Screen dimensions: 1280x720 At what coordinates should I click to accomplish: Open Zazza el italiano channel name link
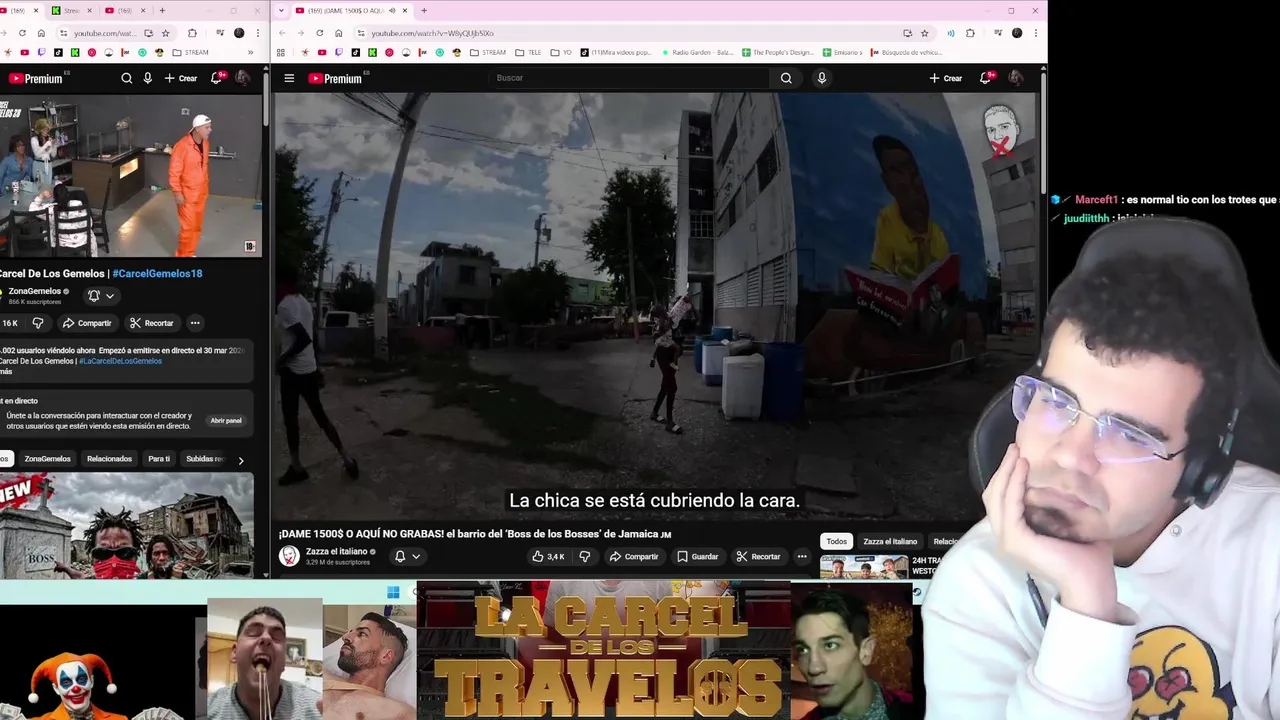(x=336, y=551)
